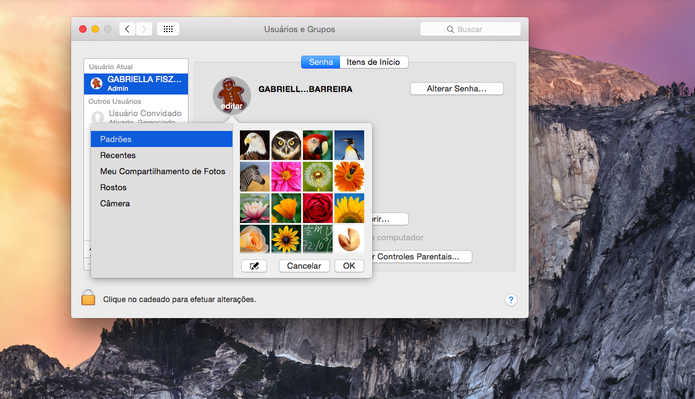
Task: Minimize the window with the yellow button
Action: point(95,29)
